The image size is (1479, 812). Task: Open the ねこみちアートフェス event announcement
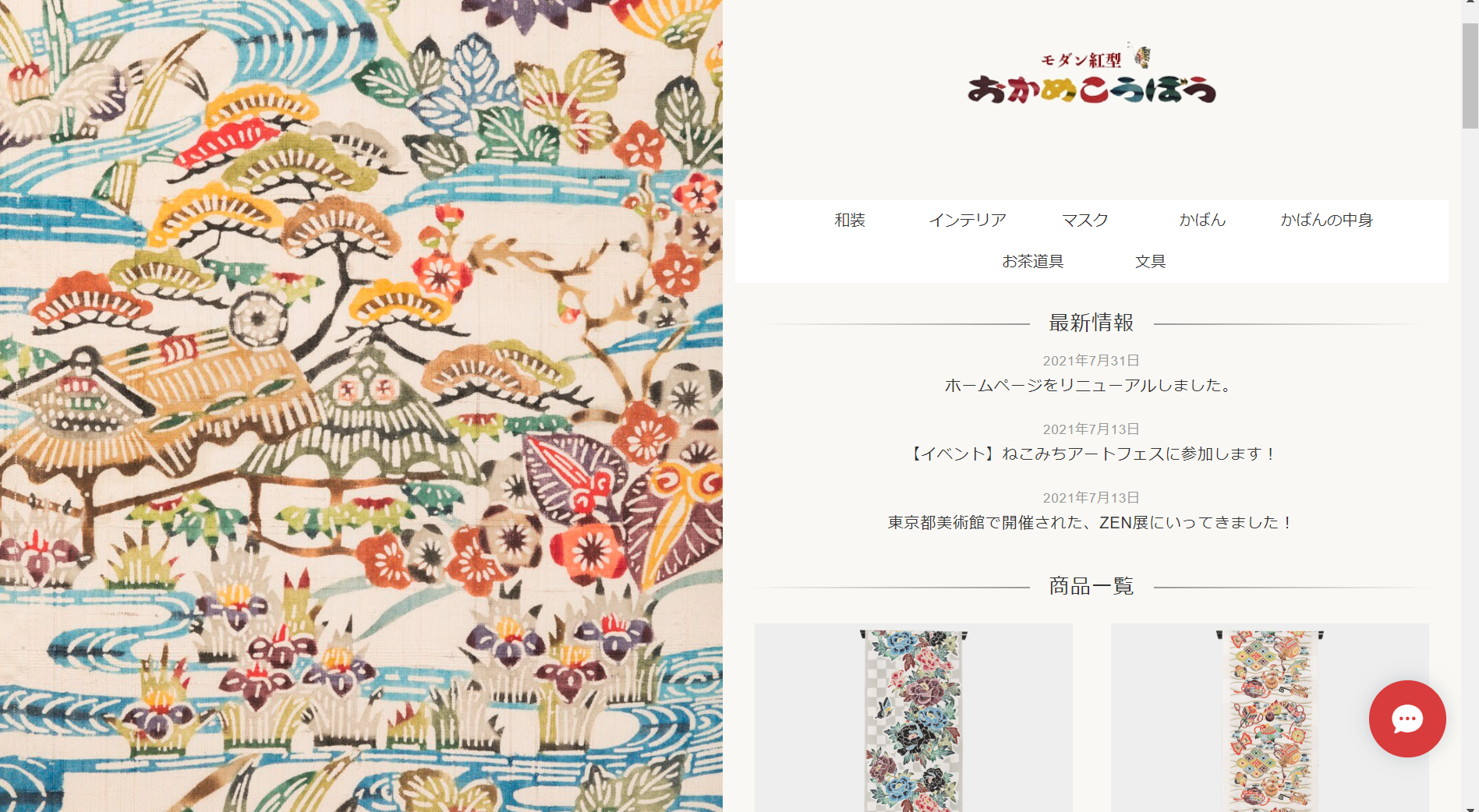[x=1091, y=454]
